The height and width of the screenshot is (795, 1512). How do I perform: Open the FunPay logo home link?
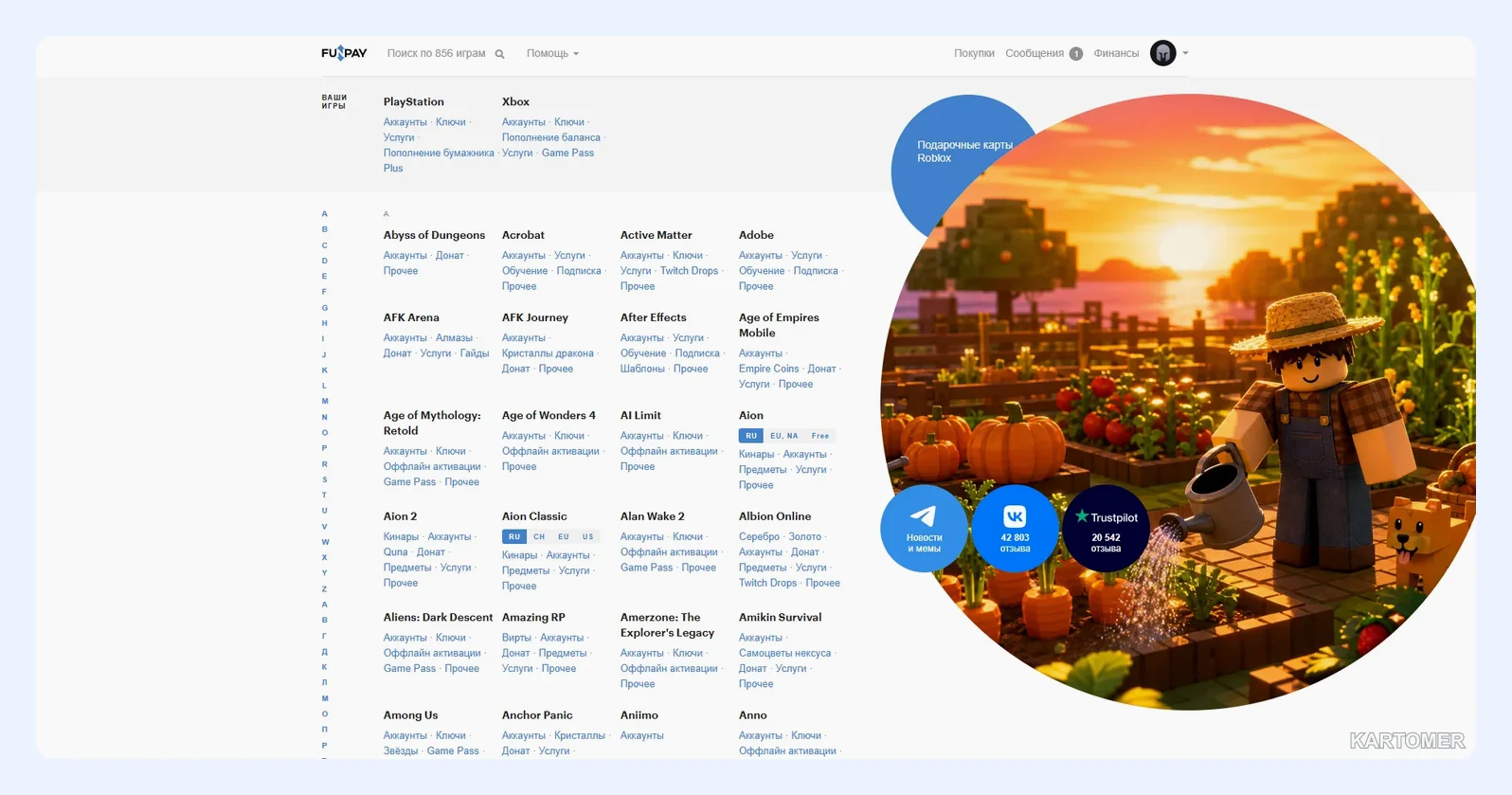[344, 53]
